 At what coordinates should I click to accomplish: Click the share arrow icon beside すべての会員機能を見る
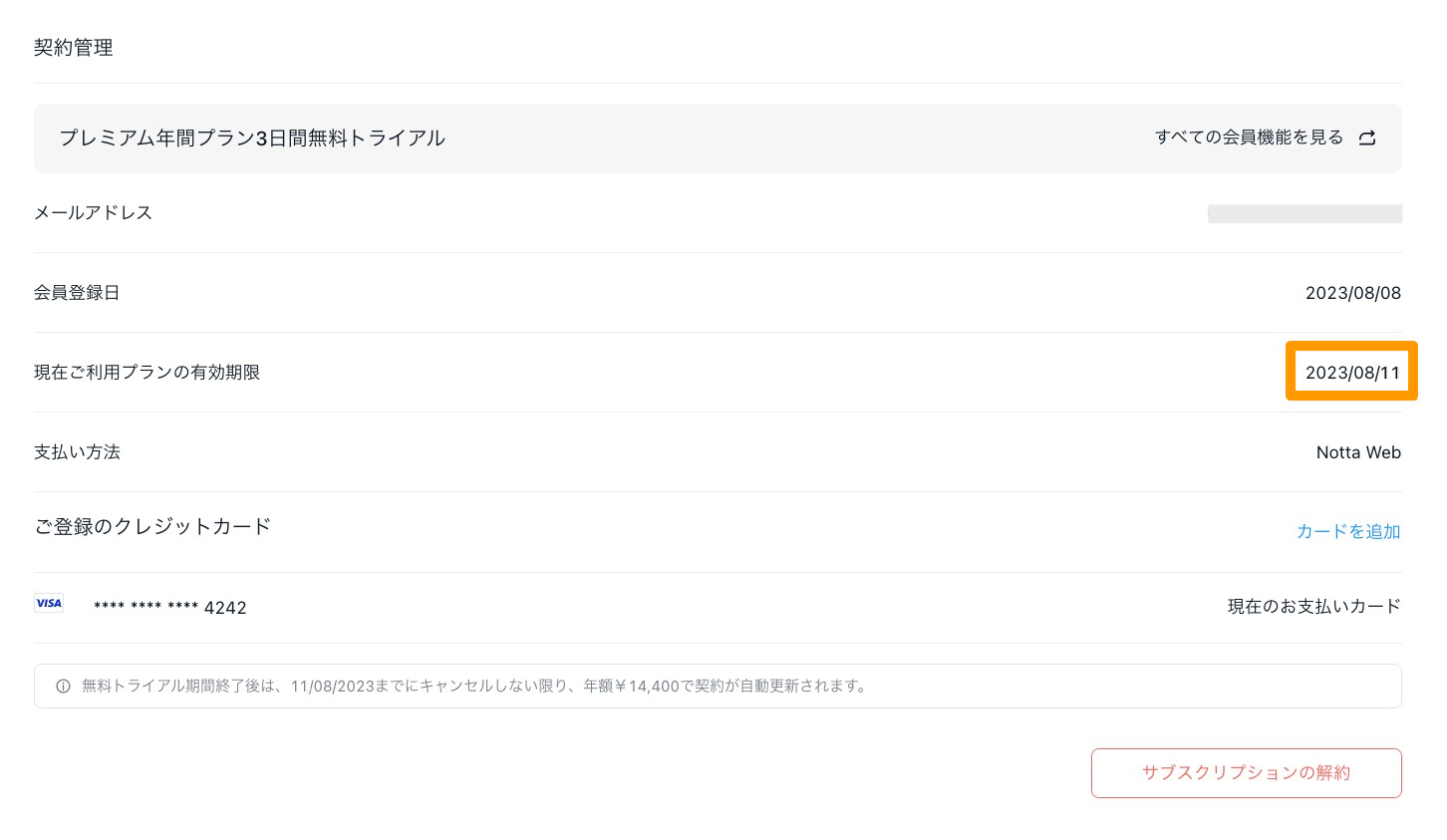1367,138
